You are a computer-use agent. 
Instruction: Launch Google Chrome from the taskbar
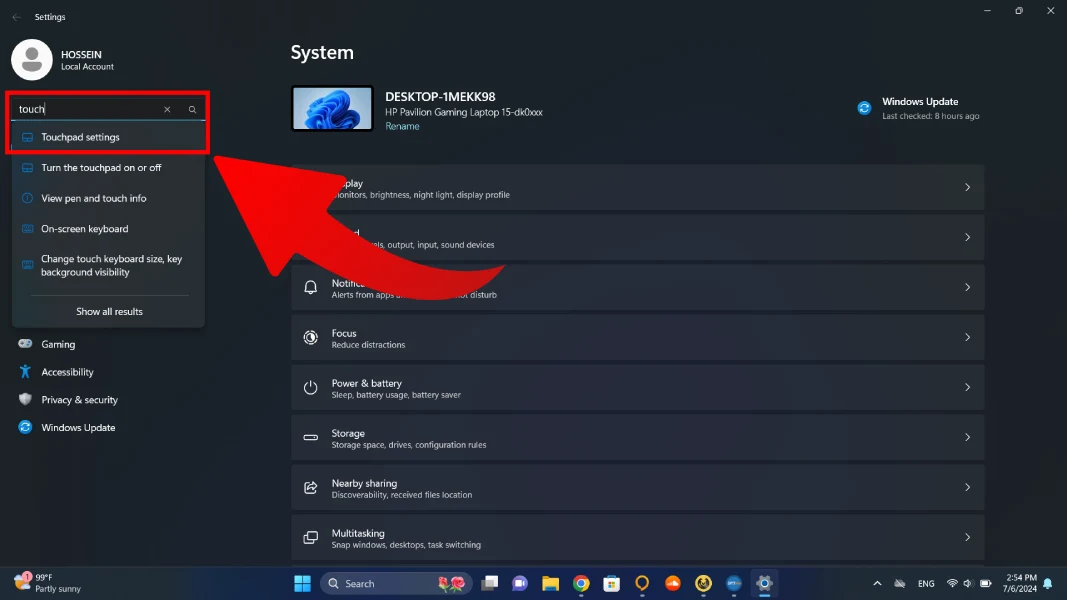click(x=581, y=583)
